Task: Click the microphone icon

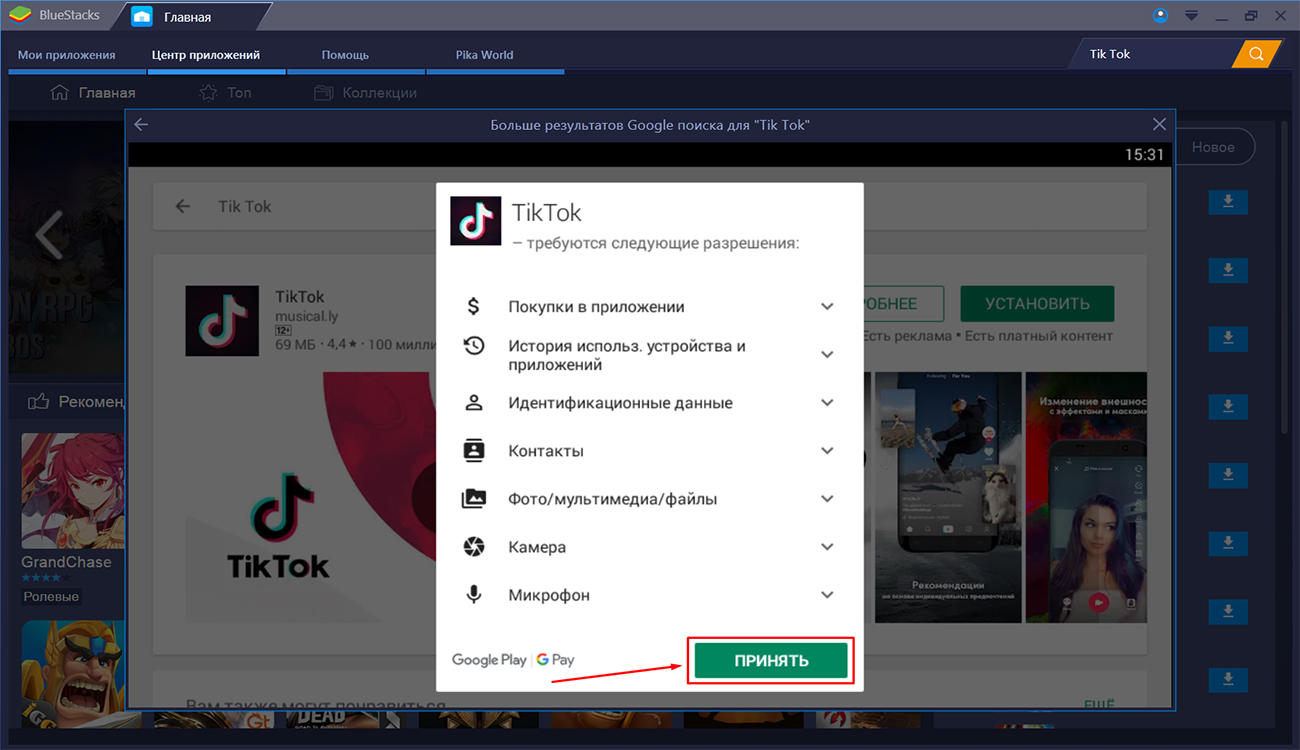Action: 474,594
